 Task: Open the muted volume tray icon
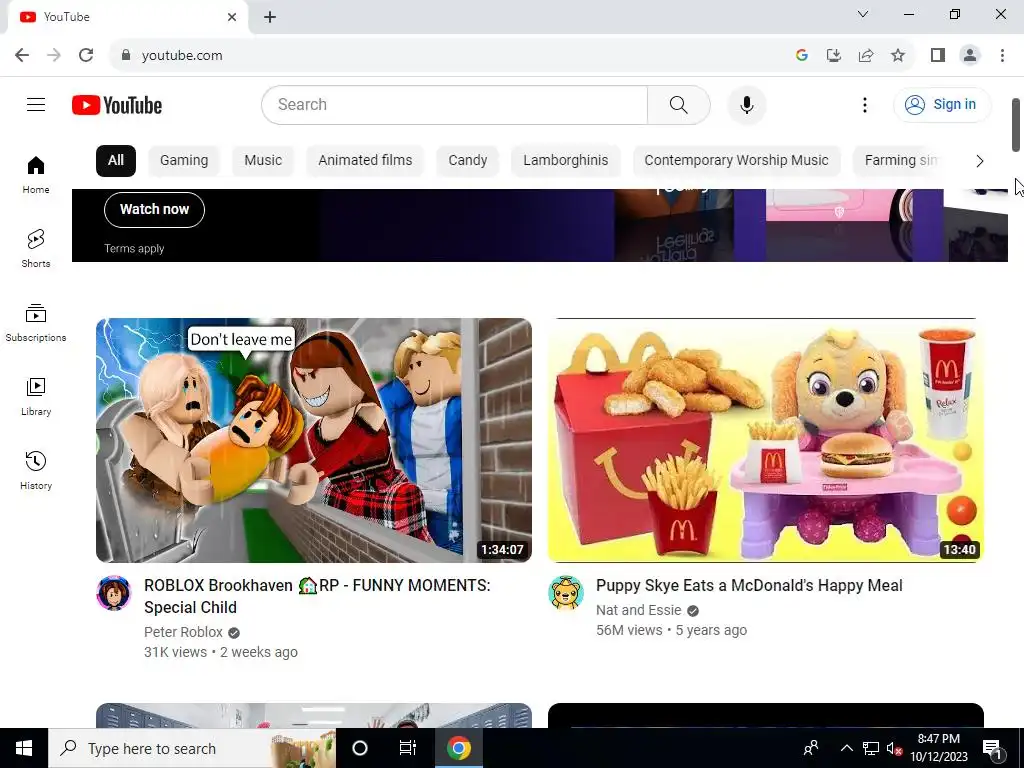[894, 748]
